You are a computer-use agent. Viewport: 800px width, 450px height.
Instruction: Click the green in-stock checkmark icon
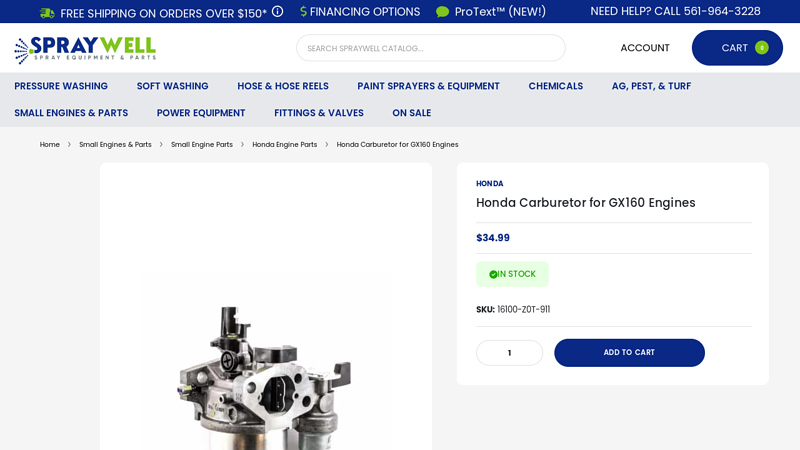(x=493, y=274)
